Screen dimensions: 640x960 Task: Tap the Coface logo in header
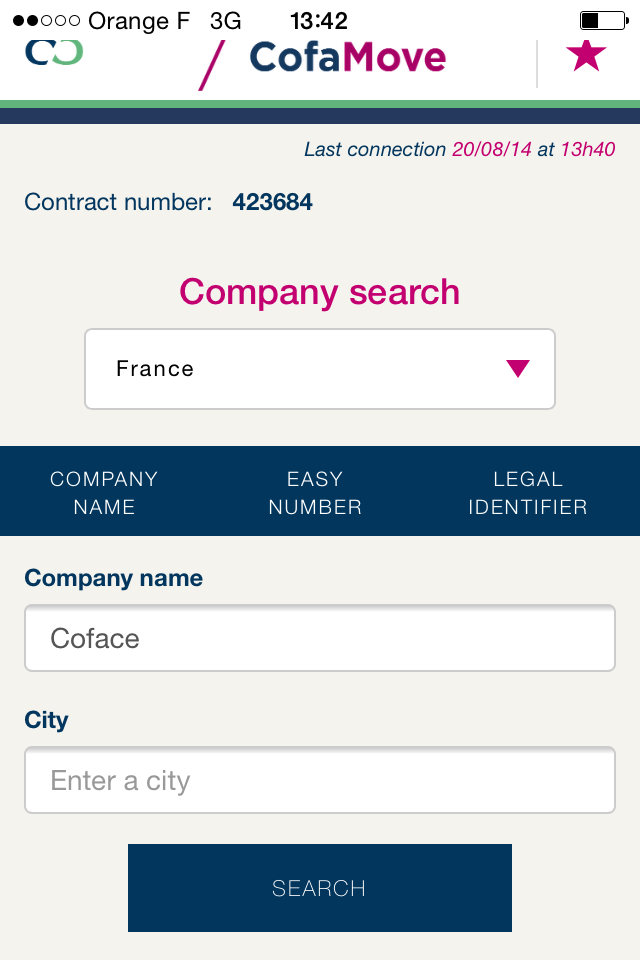pos(54,53)
